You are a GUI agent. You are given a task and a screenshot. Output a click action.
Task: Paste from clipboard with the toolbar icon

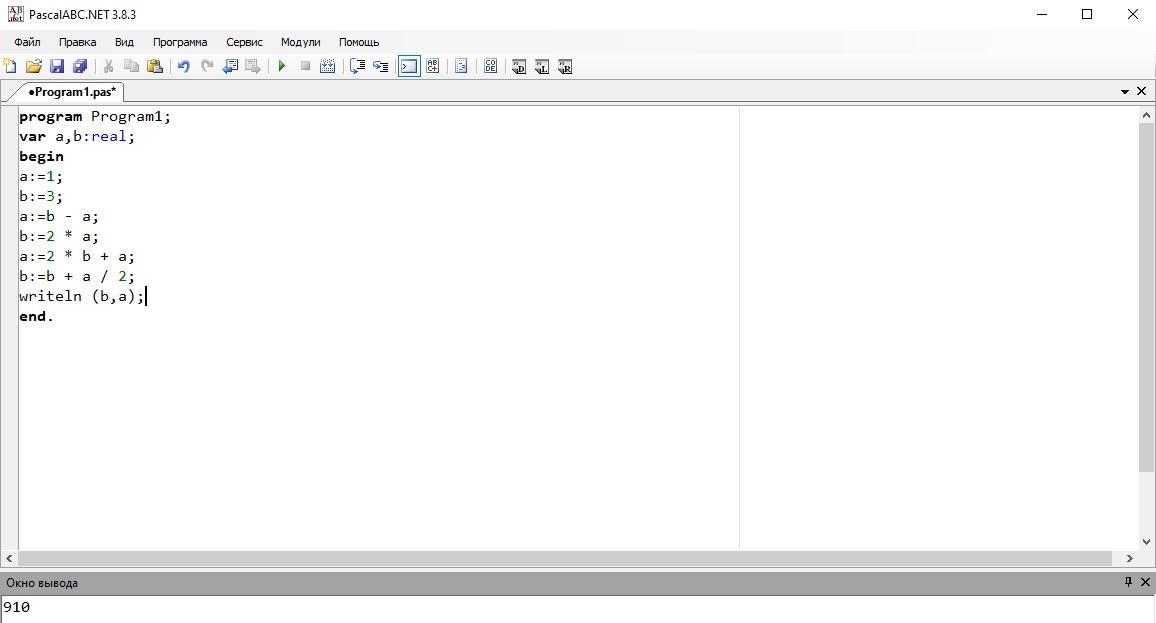point(155,66)
